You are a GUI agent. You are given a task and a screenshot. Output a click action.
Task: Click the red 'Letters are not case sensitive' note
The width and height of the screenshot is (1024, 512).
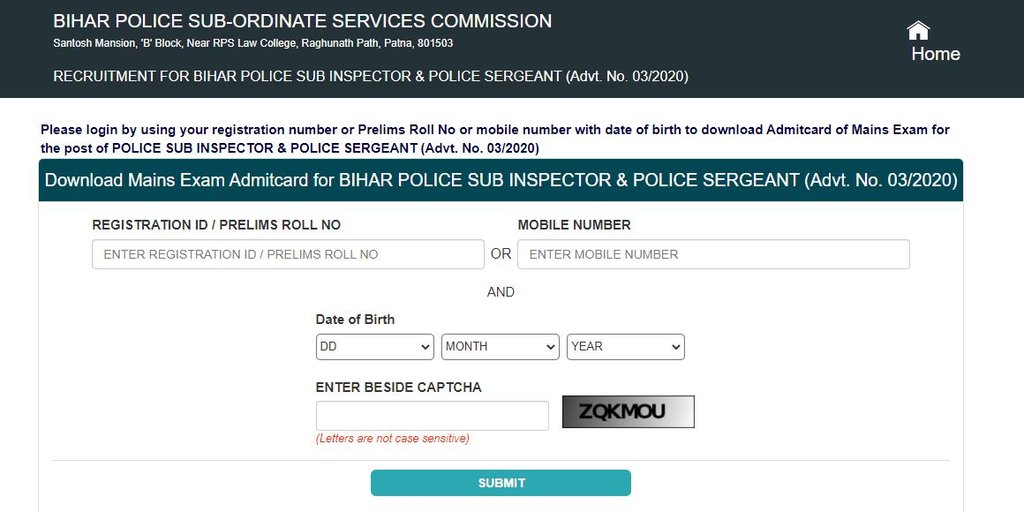392,438
